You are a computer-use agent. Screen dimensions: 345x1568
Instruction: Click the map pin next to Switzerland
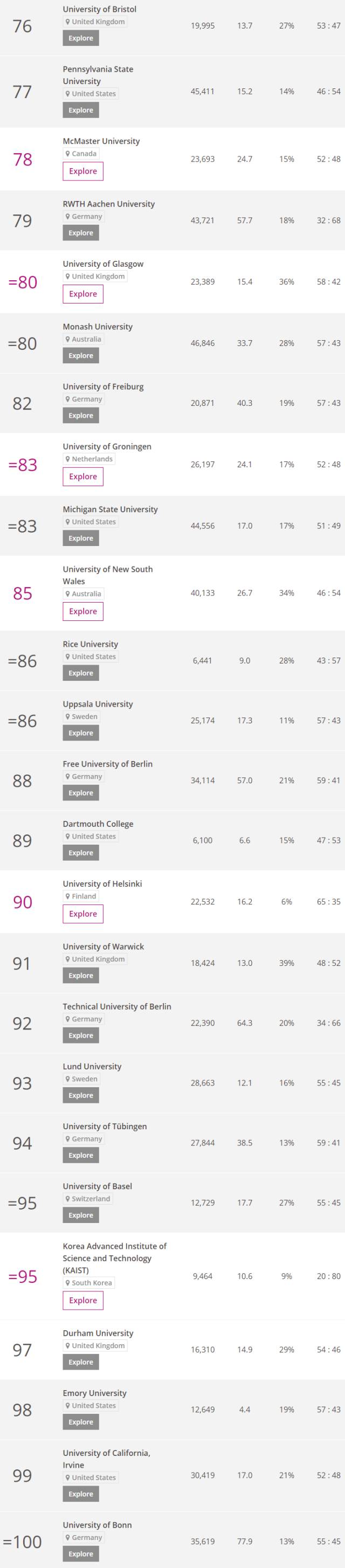point(68,1199)
